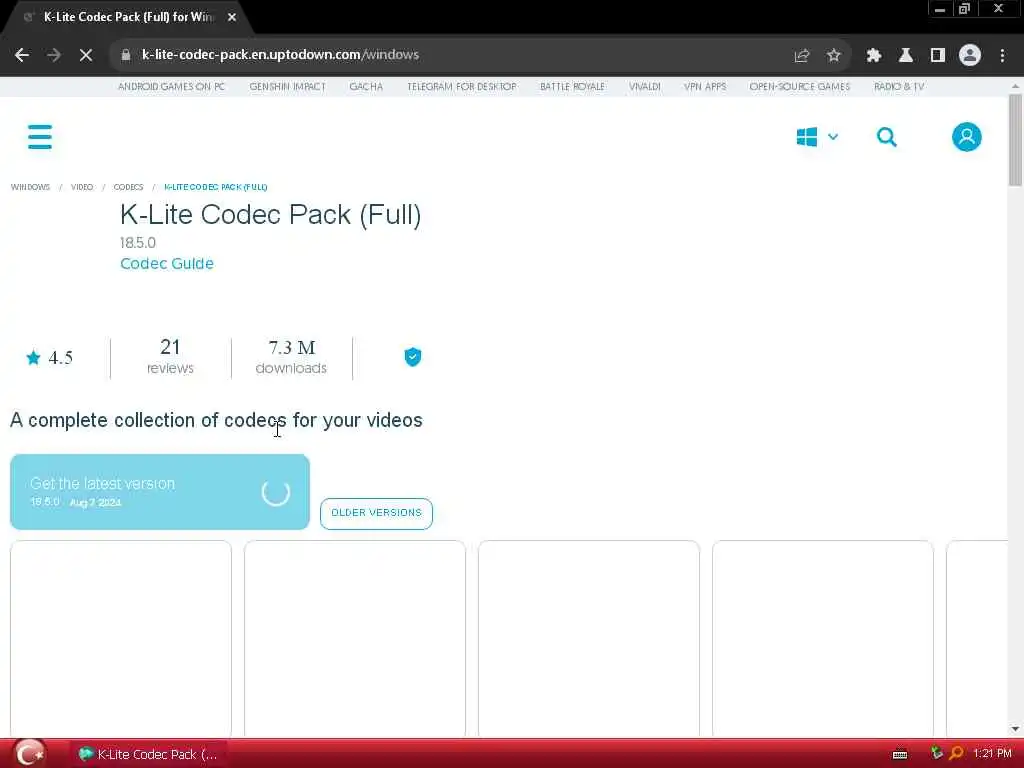
Task: Click the Codecs breadcrumb link
Action: [128, 187]
